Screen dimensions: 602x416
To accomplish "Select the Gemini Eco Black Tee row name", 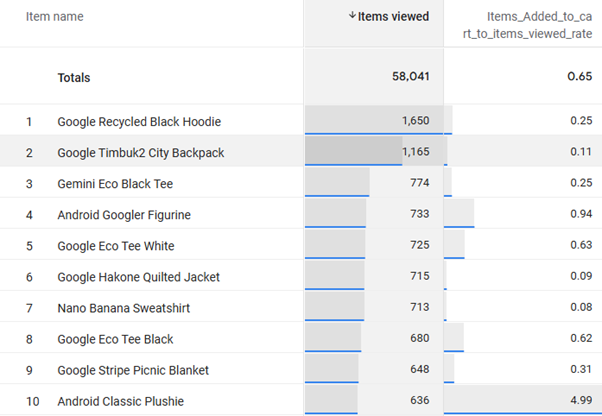I will 116,184.
